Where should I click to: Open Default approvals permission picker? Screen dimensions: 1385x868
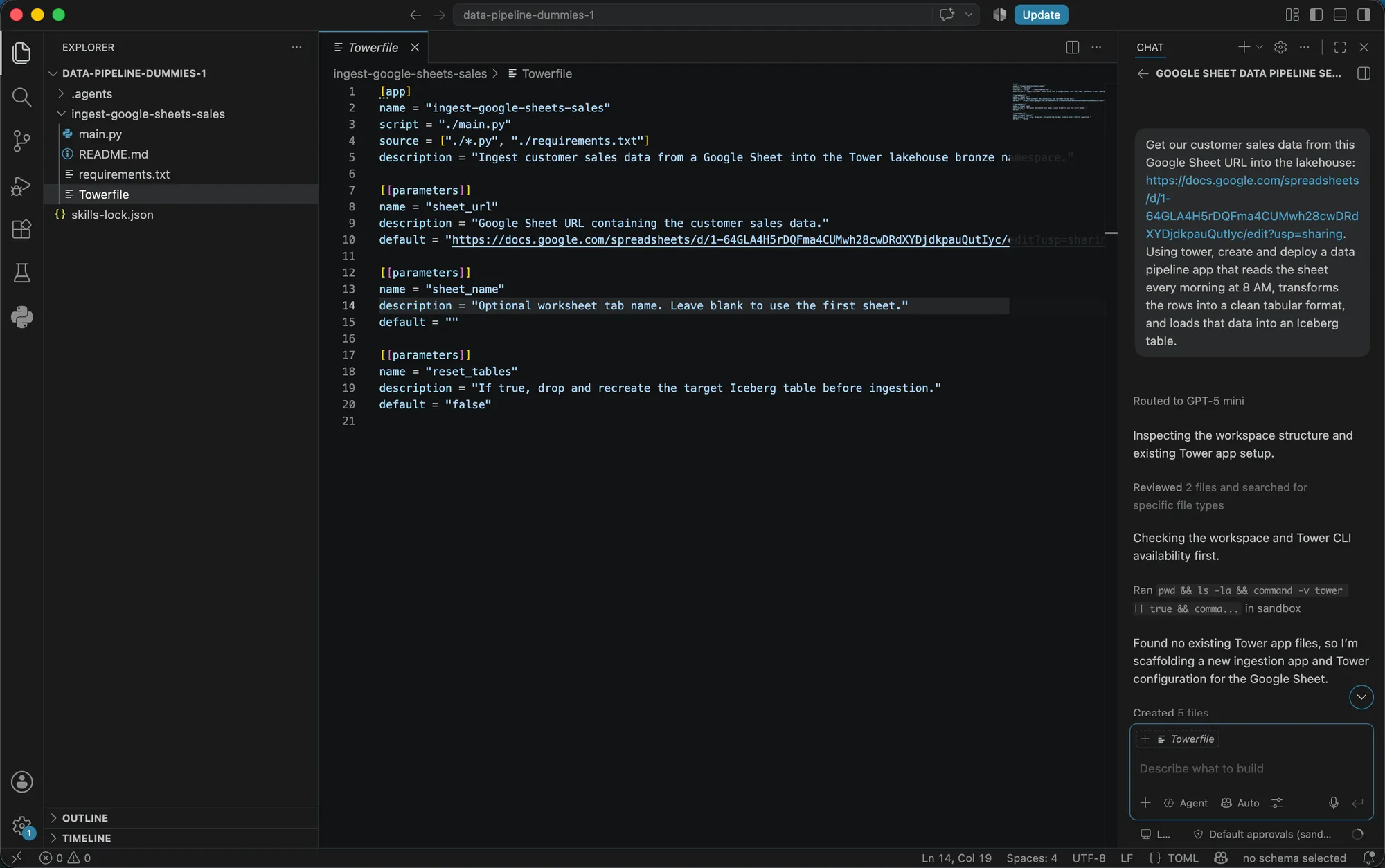point(1262,834)
